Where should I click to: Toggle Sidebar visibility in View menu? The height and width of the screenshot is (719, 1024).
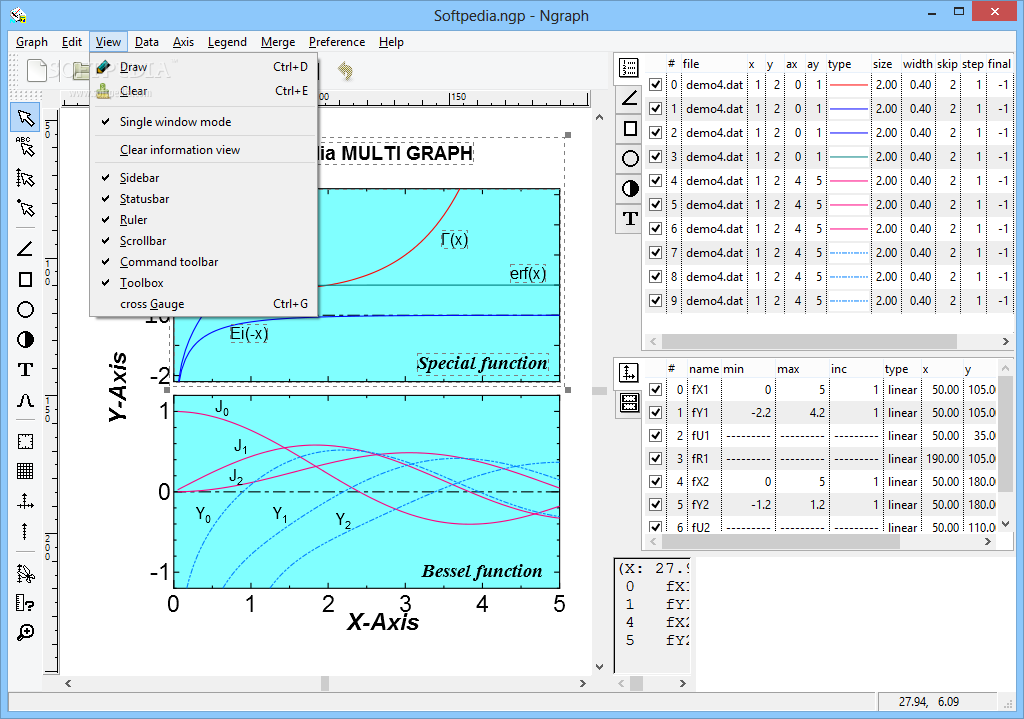[x=204, y=178]
